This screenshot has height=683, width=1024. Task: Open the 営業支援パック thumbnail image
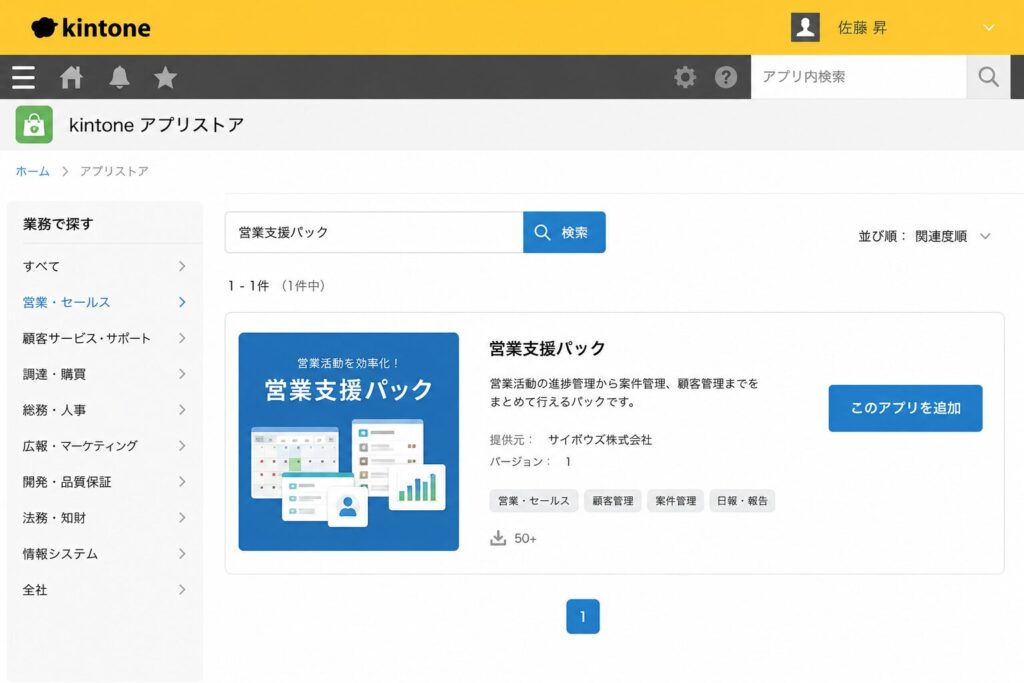click(349, 441)
